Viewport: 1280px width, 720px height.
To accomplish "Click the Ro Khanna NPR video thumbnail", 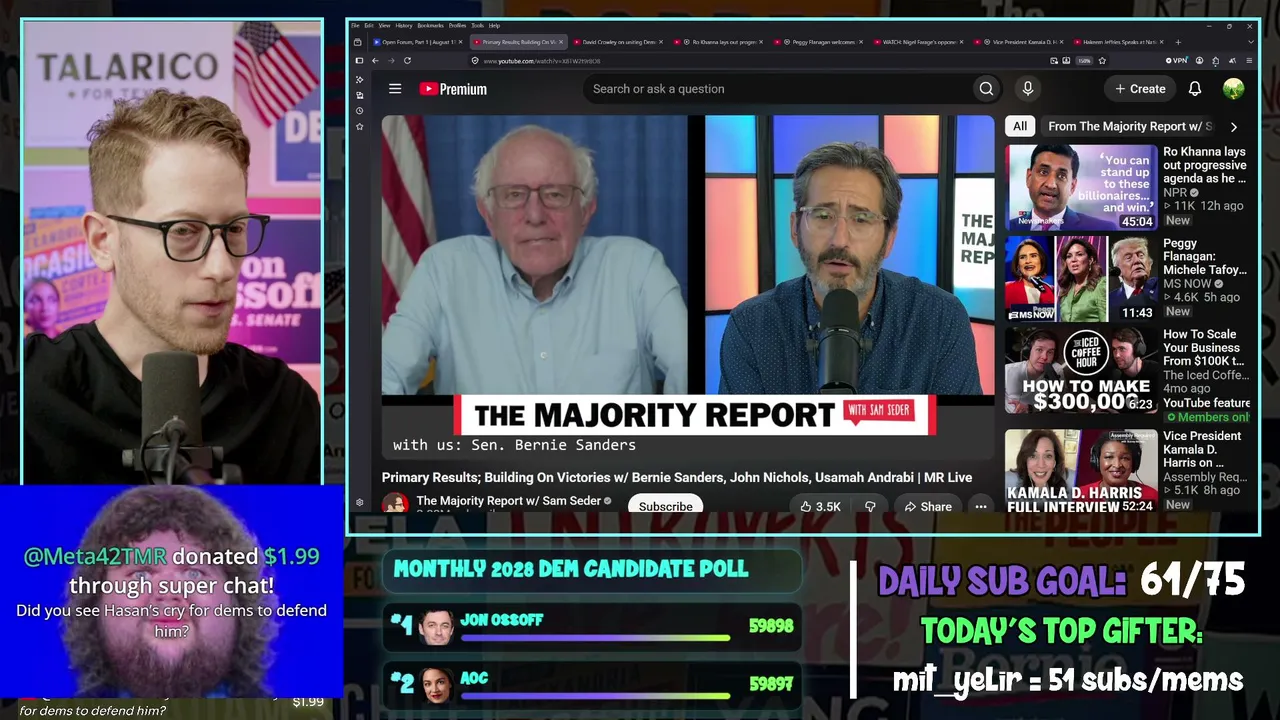I will [1081, 188].
